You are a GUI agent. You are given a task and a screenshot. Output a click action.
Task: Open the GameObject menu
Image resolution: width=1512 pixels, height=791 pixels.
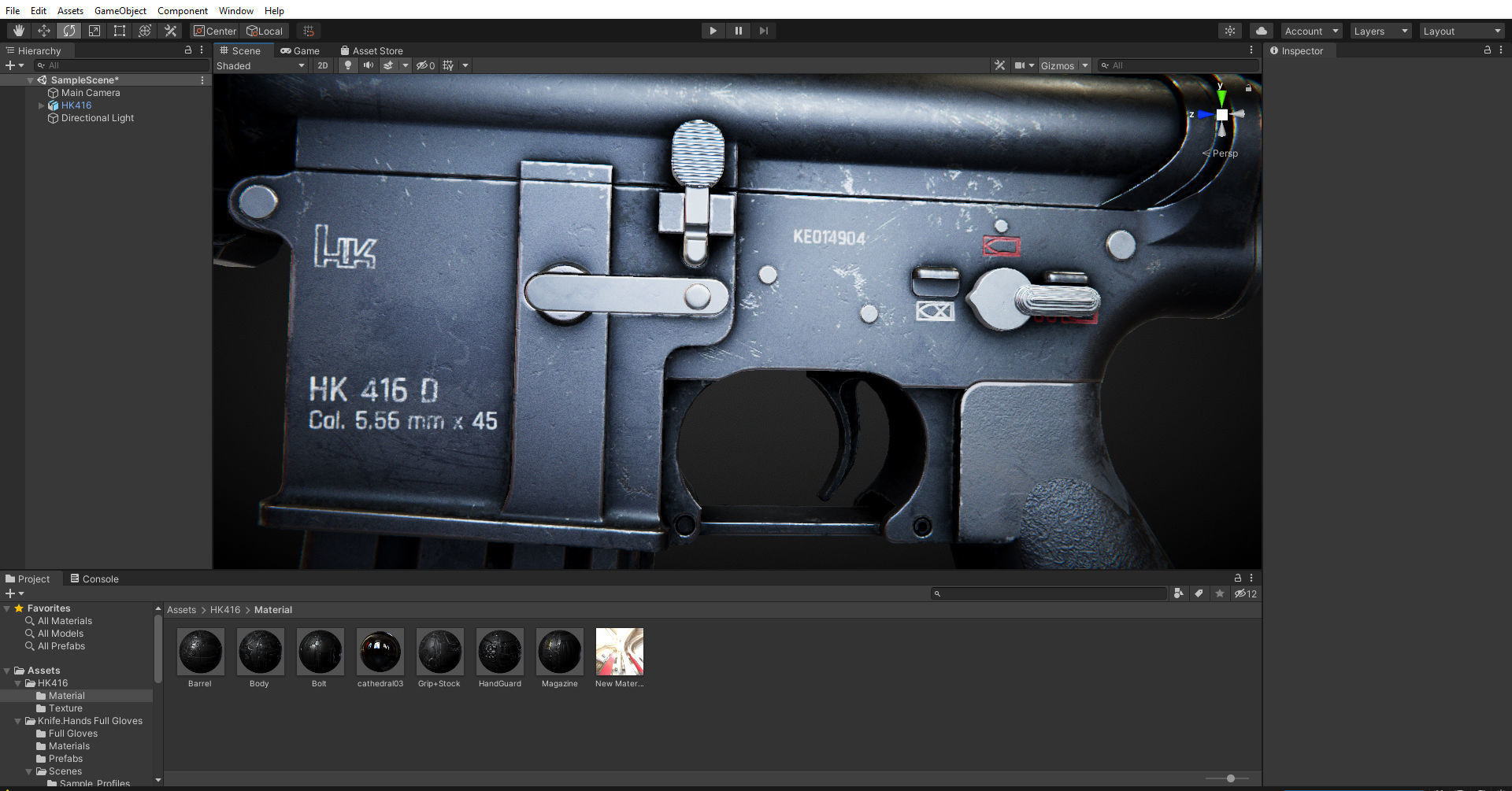[x=120, y=10]
